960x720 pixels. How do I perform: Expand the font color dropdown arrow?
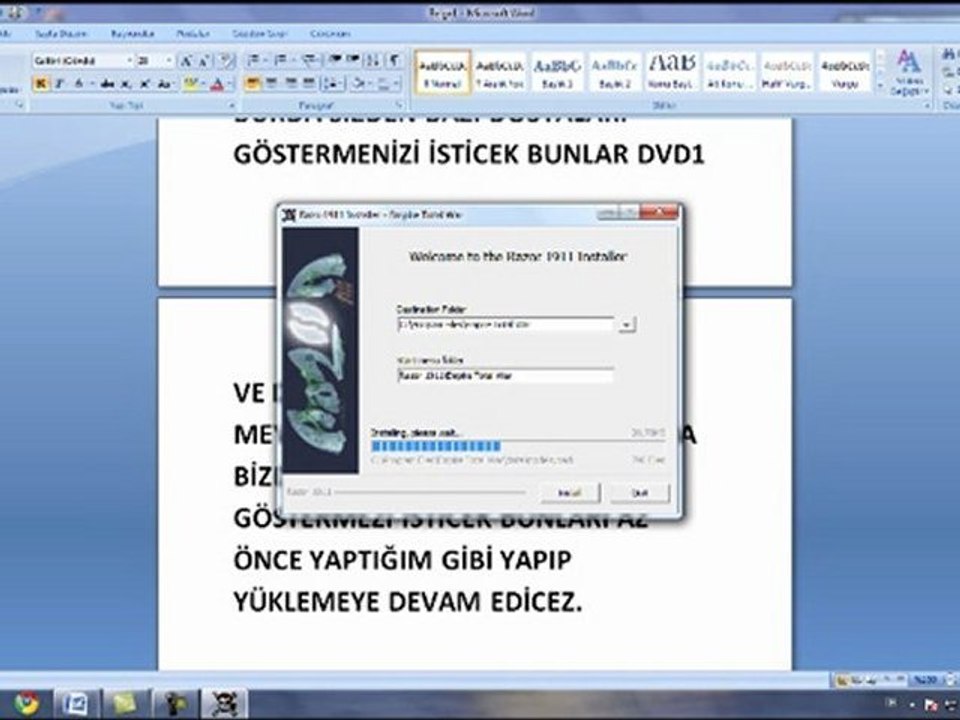point(230,84)
